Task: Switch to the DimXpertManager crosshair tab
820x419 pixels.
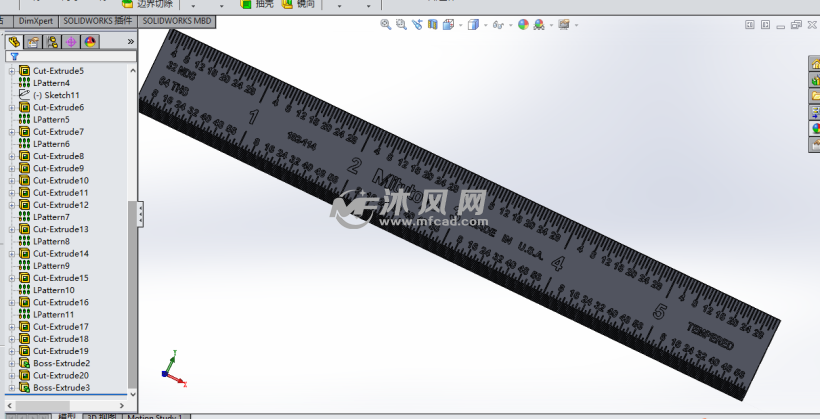Action: click(71, 41)
